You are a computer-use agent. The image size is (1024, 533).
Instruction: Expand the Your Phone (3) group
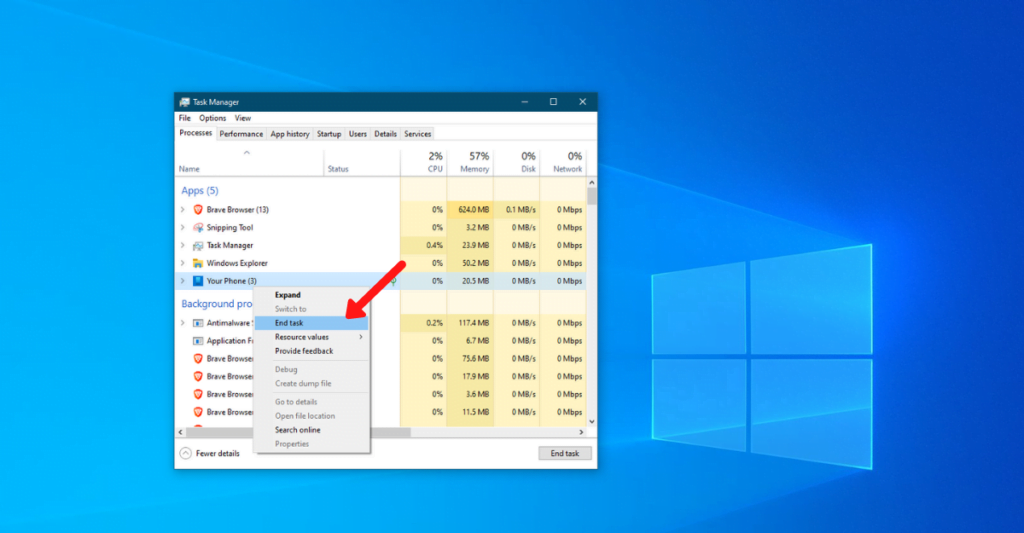click(x=183, y=281)
